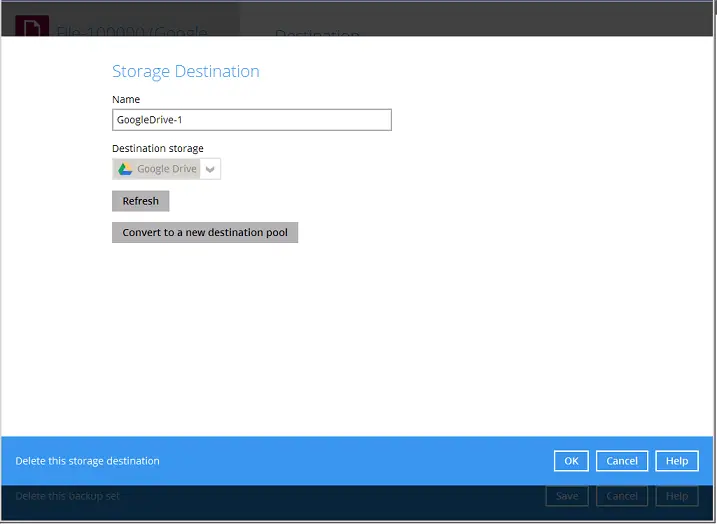Image resolution: width=717 pixels, height=524 pixels.
Task: Click the Storage Destination heading
Action: (186, 72)
